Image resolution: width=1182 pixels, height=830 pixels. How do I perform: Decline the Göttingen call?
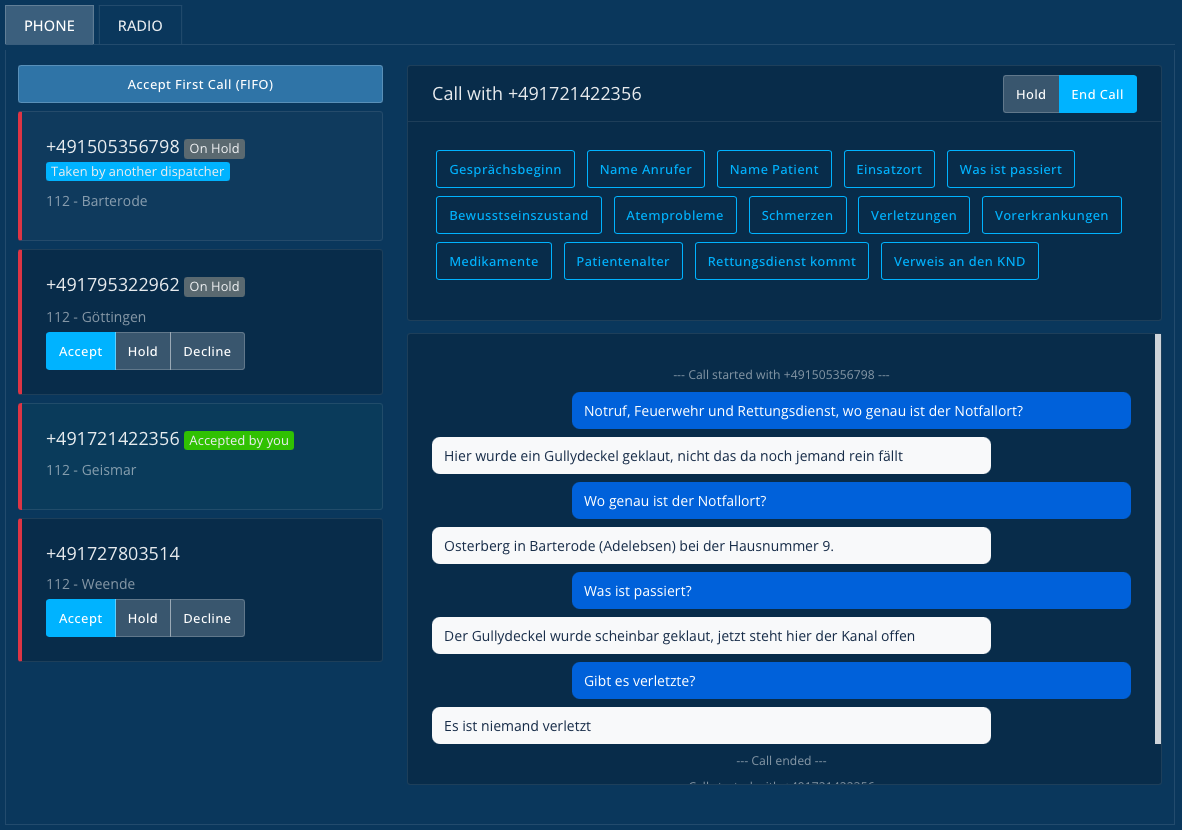point(207,351)
